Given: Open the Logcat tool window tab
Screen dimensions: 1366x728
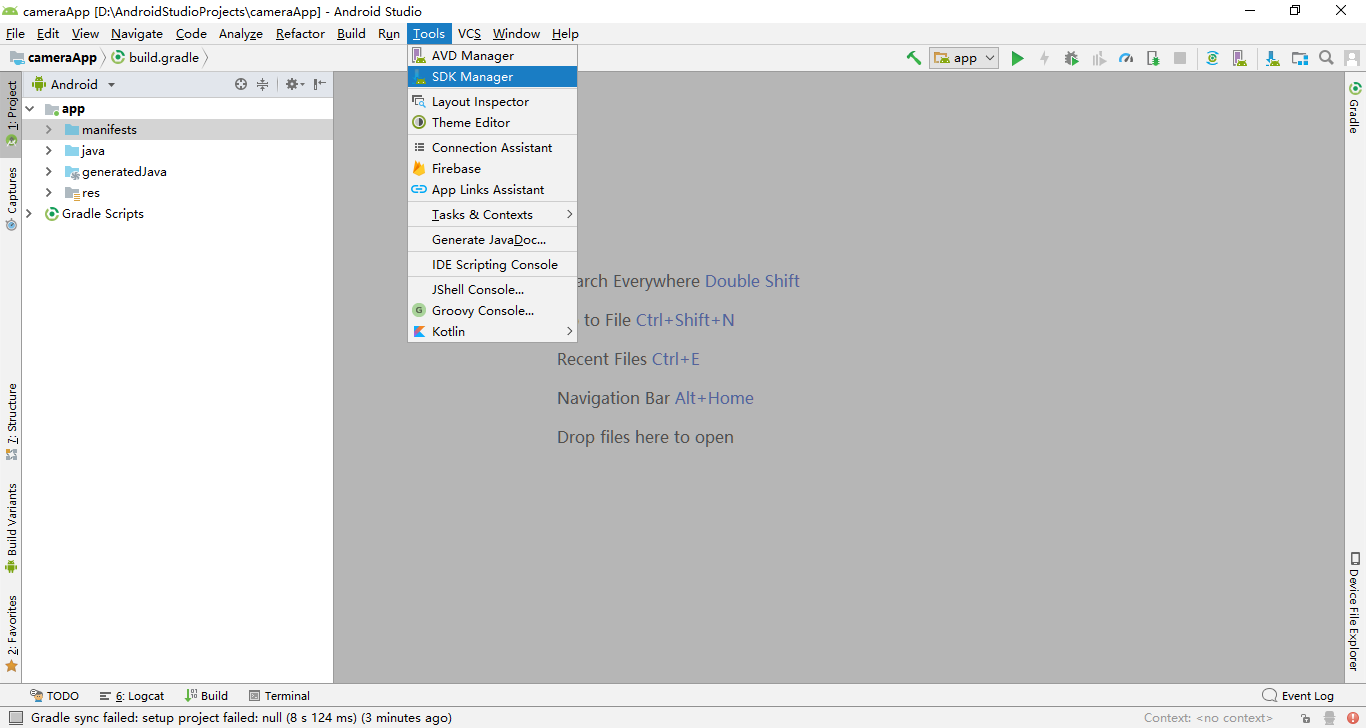Looking at the screenshot, I should click(x=132, y=696).
